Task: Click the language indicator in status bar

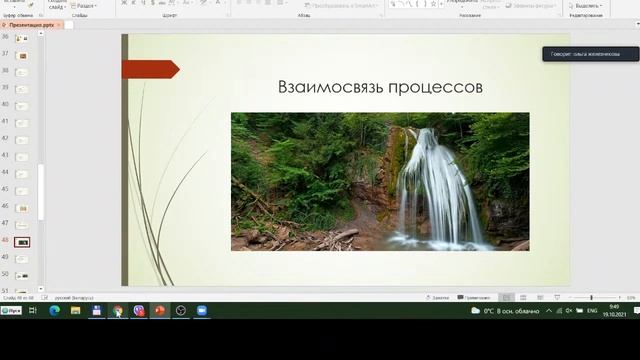Action: click(x=74, y=298)
